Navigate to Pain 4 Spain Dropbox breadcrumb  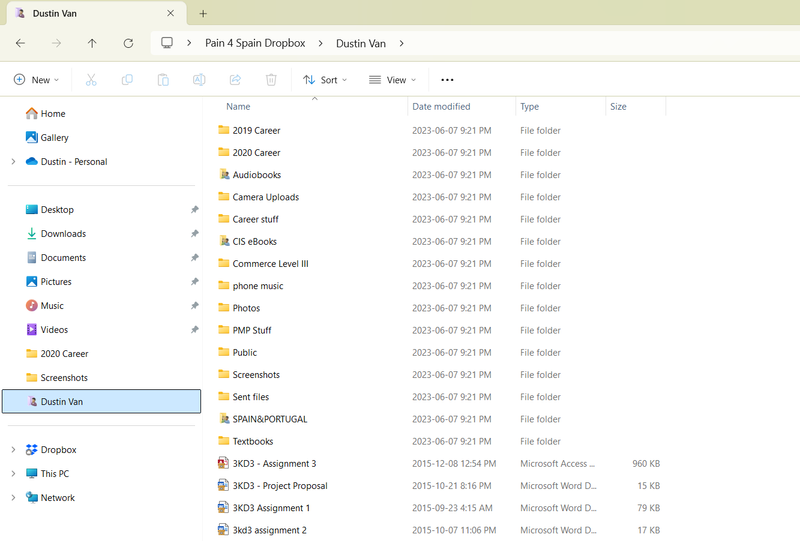(256, 43)
